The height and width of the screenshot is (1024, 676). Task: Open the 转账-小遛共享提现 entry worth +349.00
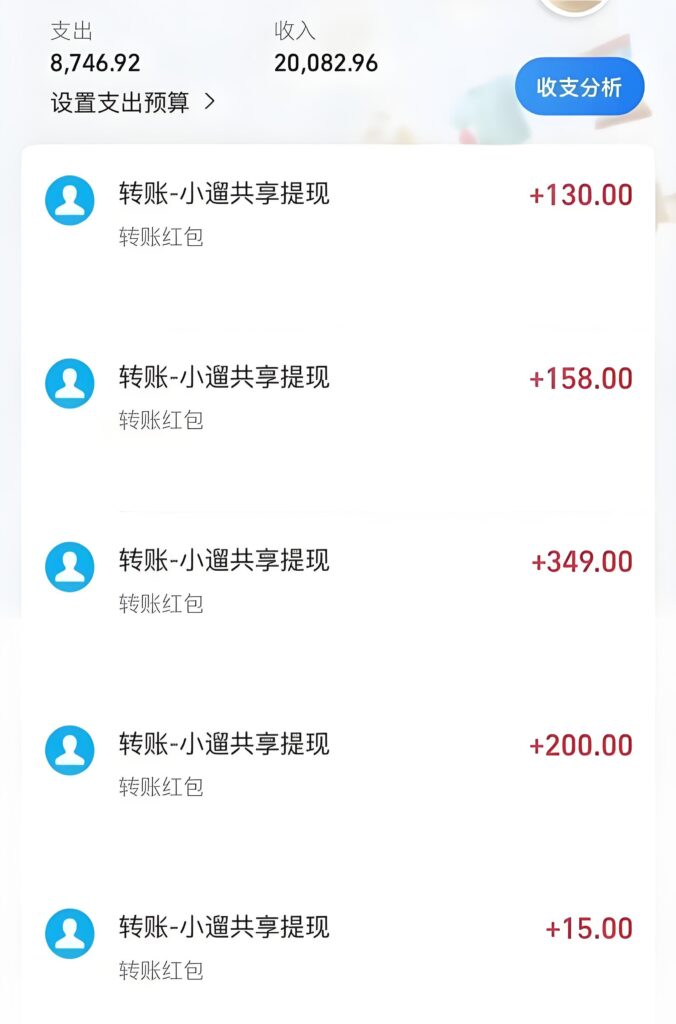click(x=224, y=561)
